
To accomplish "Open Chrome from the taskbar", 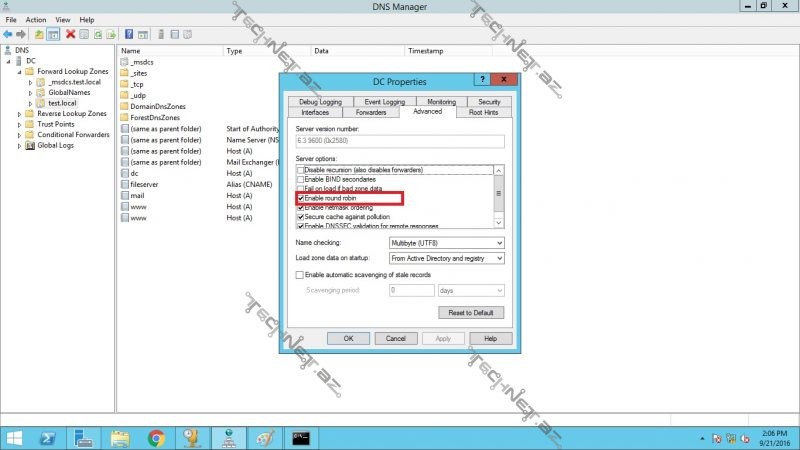I will pos(156,438).
